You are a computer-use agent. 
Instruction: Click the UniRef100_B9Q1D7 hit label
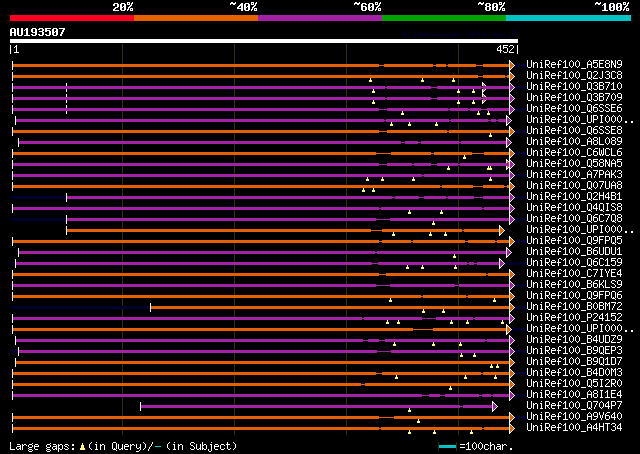[574, 362]
